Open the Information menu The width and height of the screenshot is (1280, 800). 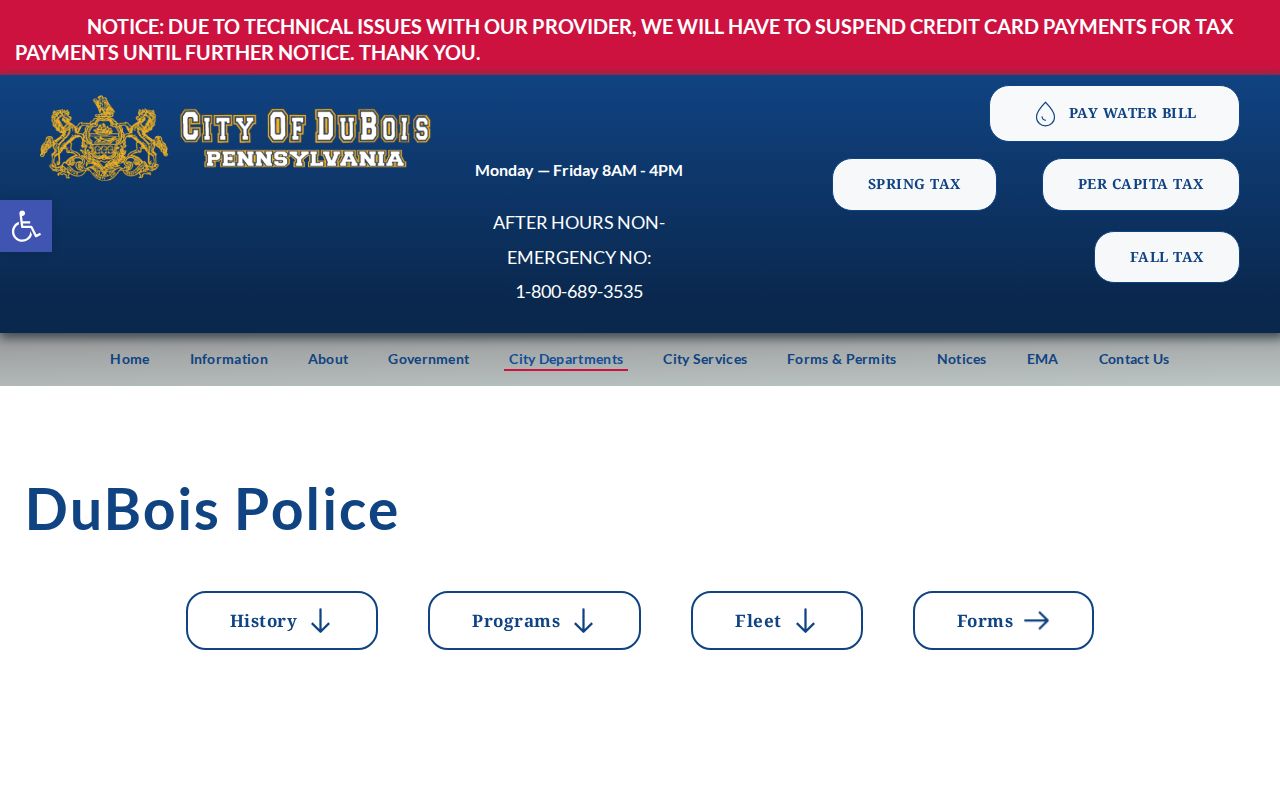tap(229, 359)
